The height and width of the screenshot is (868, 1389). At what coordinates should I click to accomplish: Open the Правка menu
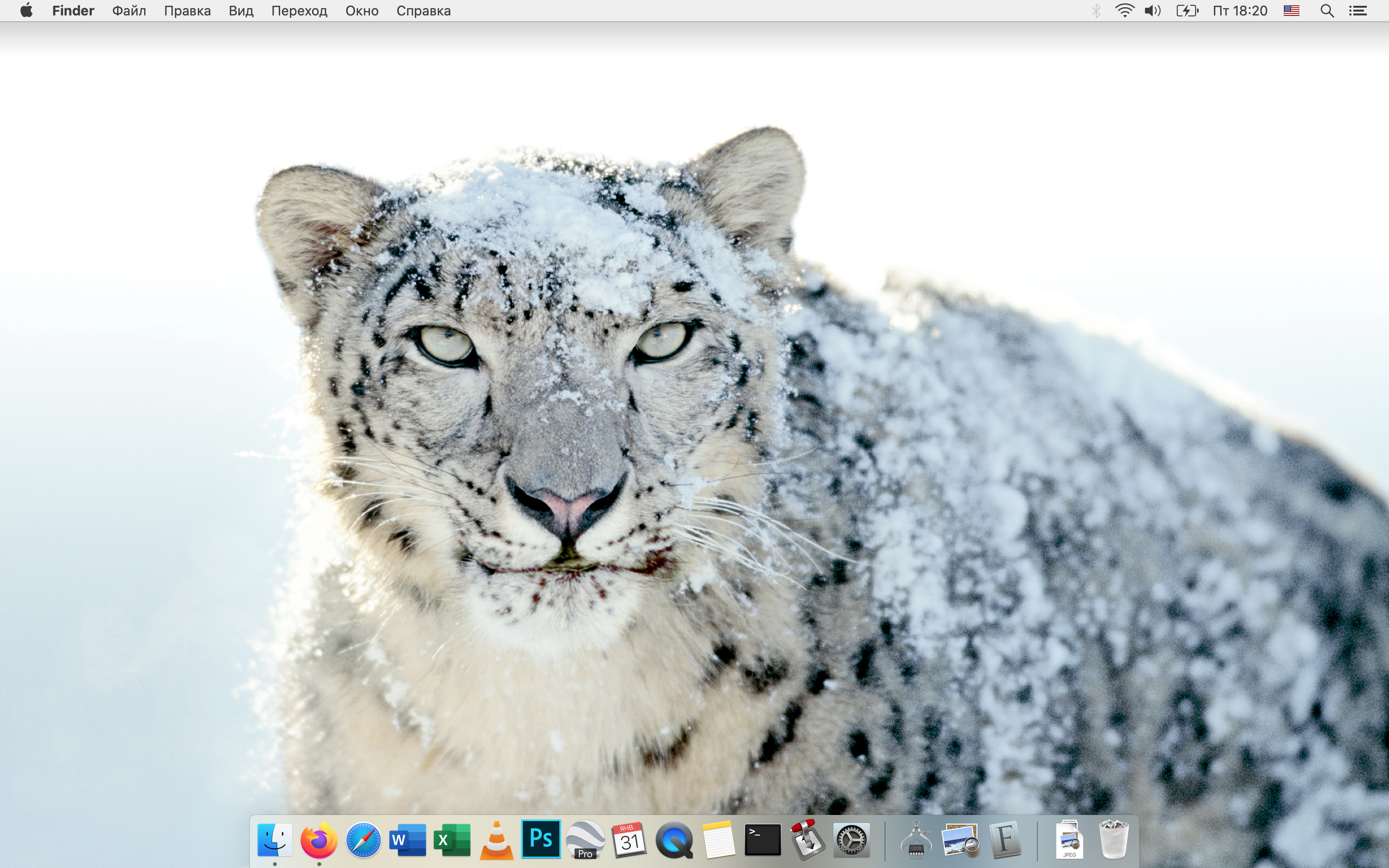(x=187, y=10)
